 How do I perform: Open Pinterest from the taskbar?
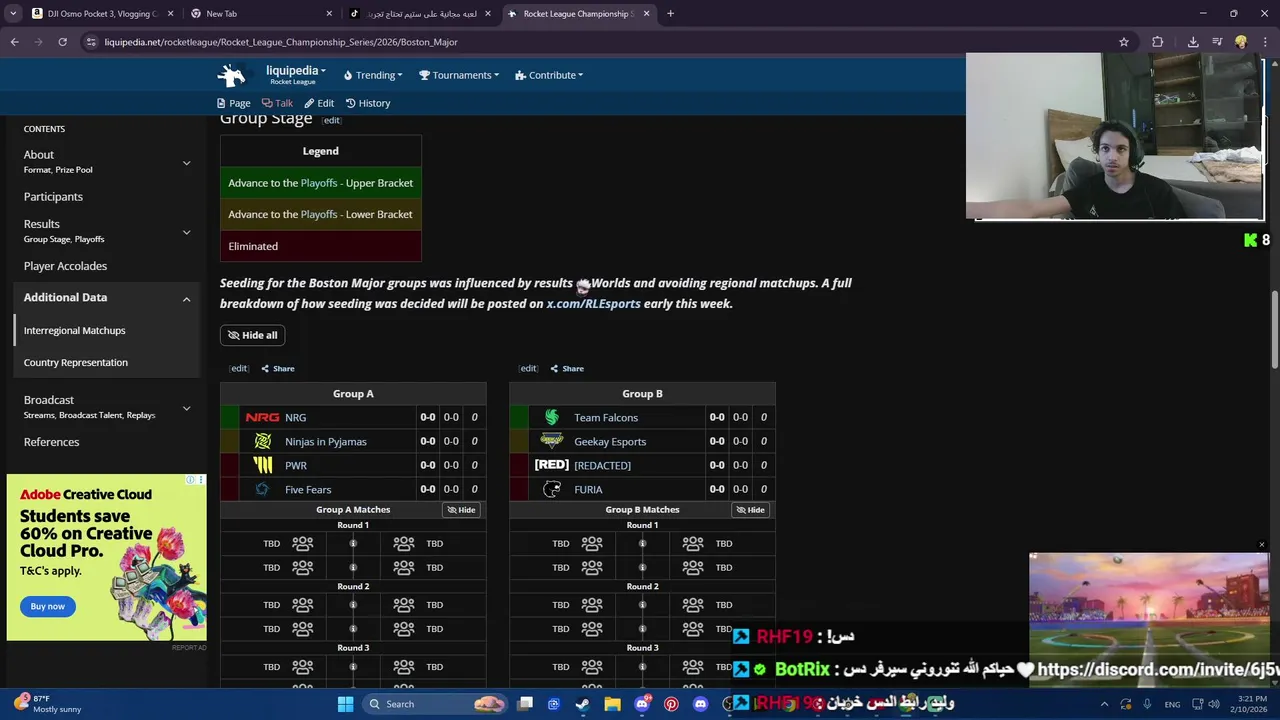[671, 704]
